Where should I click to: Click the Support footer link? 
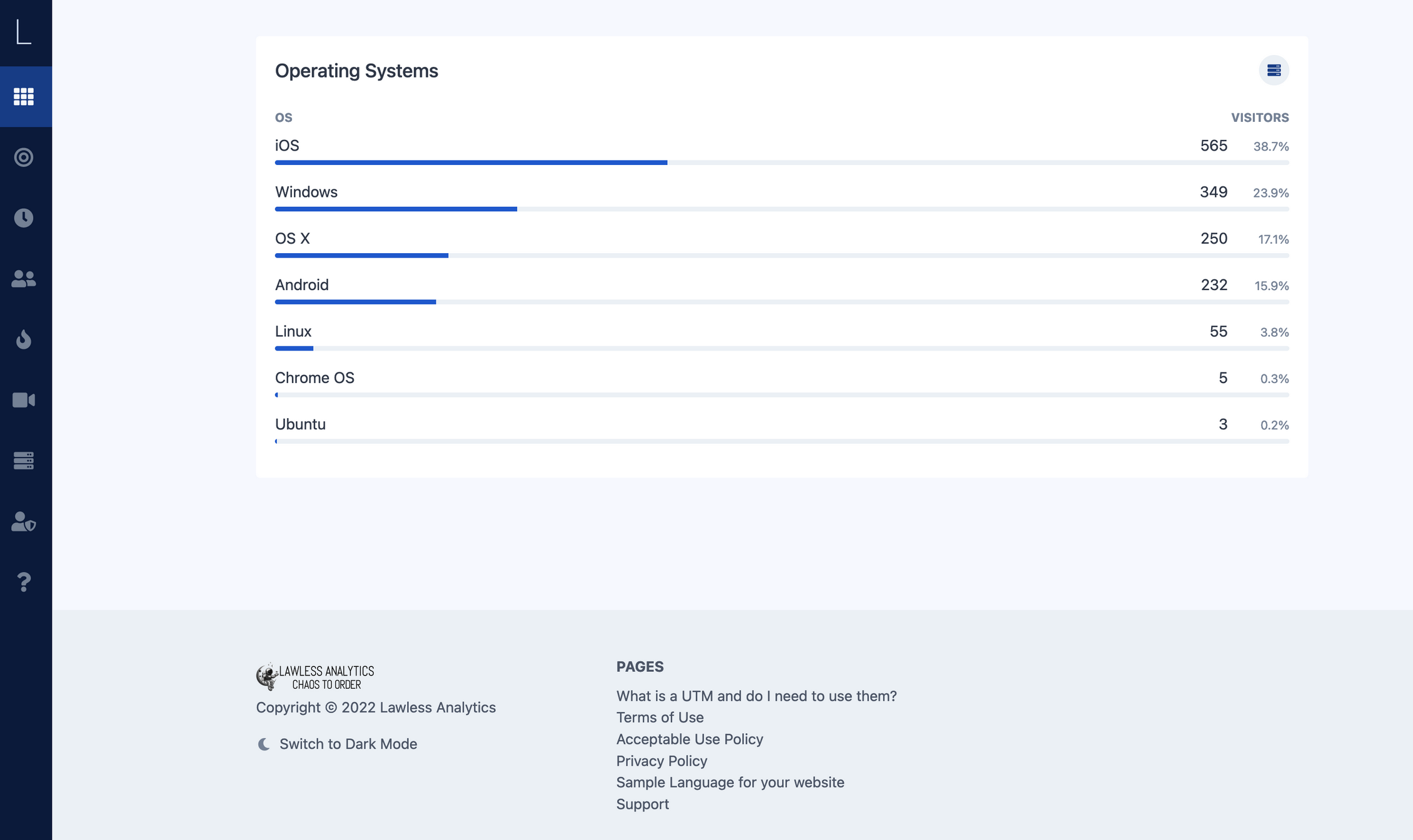(642, 804)
